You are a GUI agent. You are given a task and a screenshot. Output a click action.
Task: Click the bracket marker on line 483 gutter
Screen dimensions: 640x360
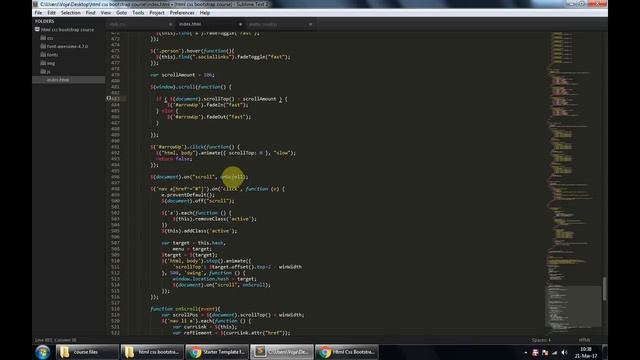(109, 98)
